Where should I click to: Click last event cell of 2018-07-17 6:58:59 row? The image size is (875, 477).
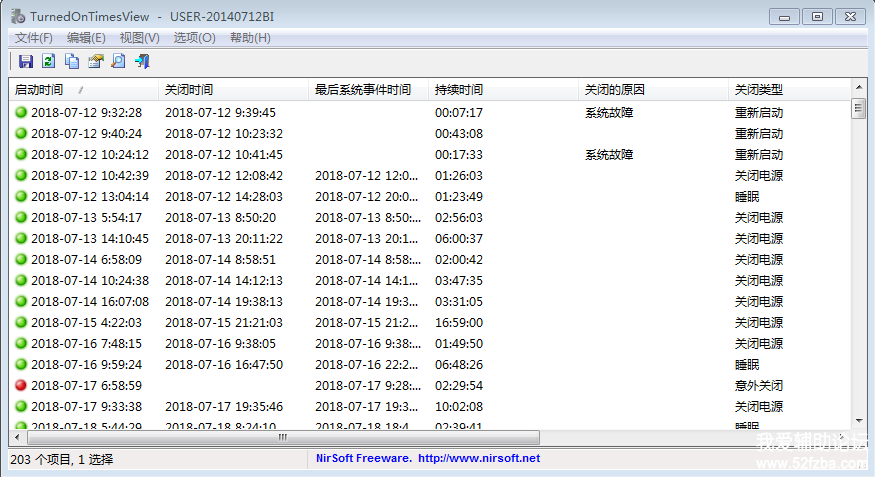click(368, 386)
